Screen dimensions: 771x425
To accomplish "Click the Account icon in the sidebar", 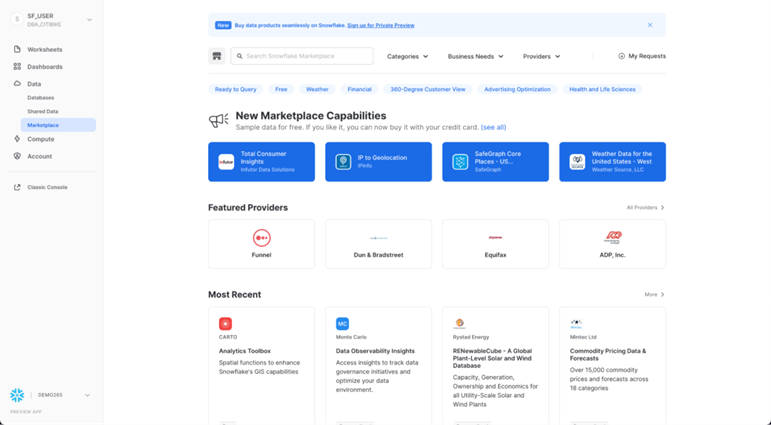I will tap(17, 156).
